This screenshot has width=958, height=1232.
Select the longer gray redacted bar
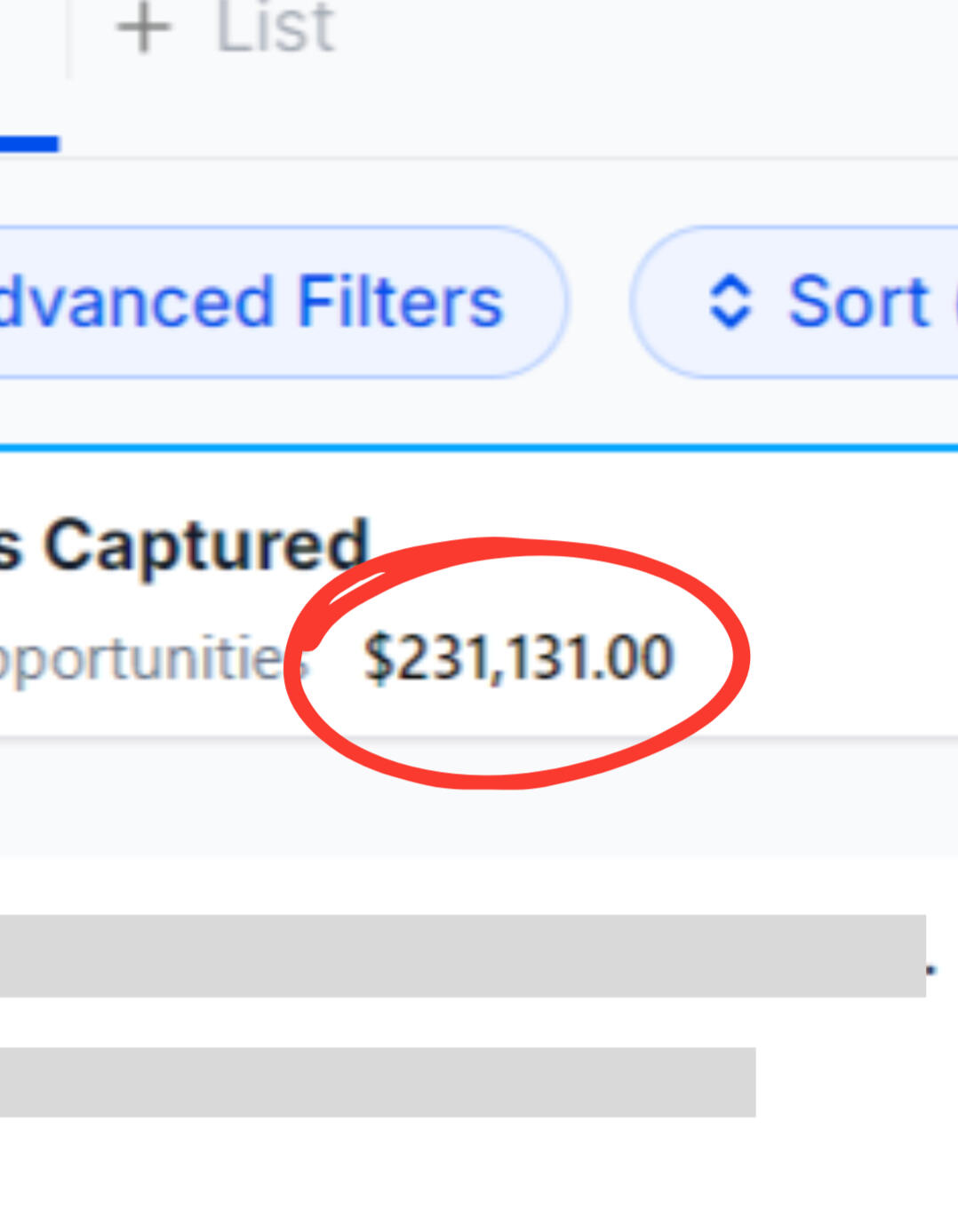pyautogui.click(x=462, y=956)
